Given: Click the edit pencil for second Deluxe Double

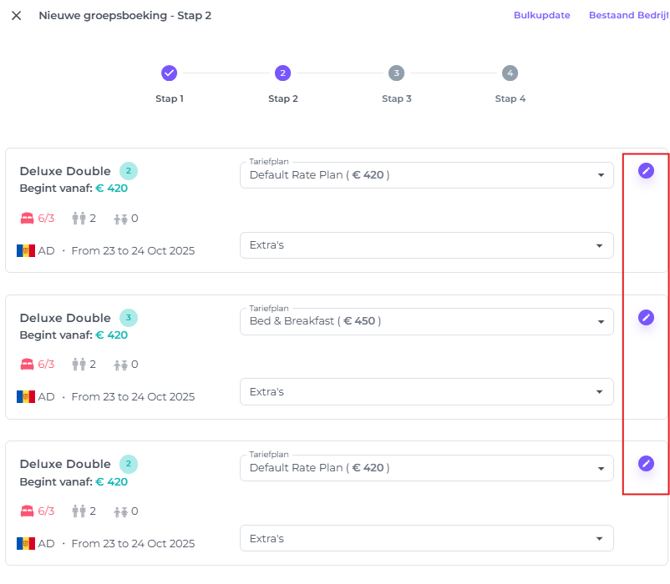Looking at the screenshot, I should [x=646, y=317].
